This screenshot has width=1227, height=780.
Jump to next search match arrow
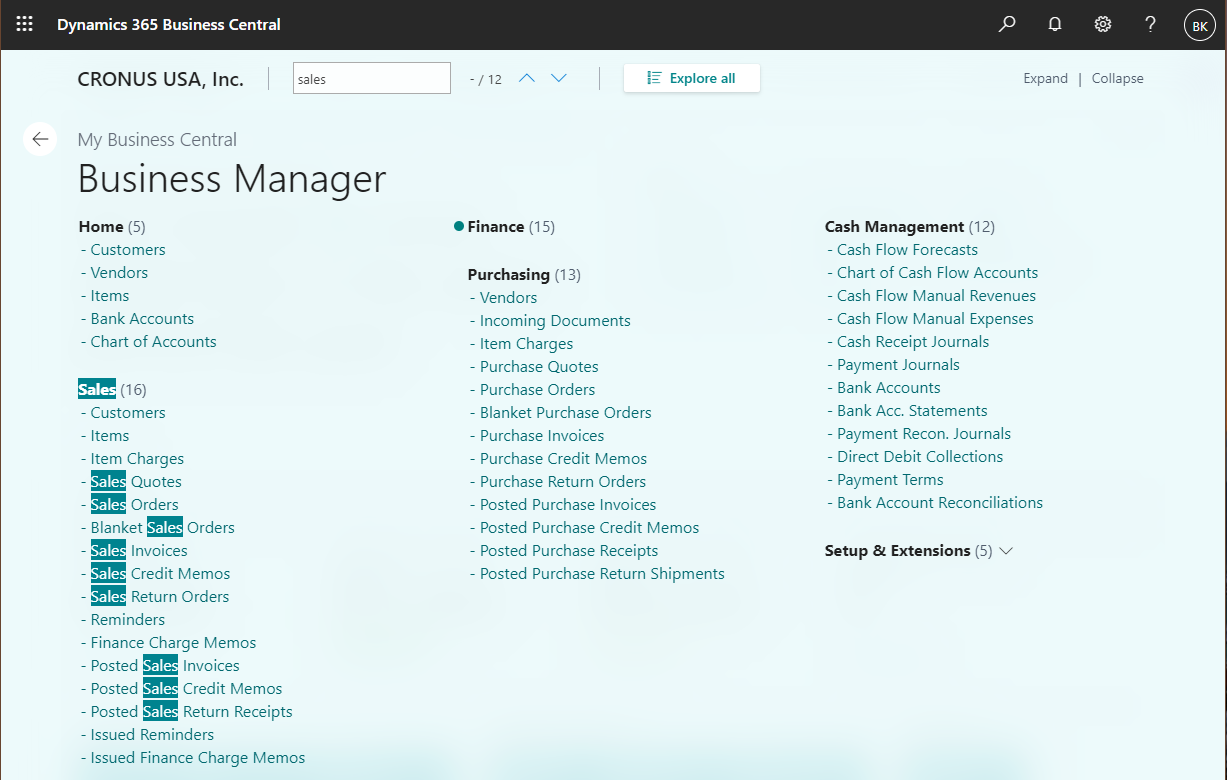559,78
